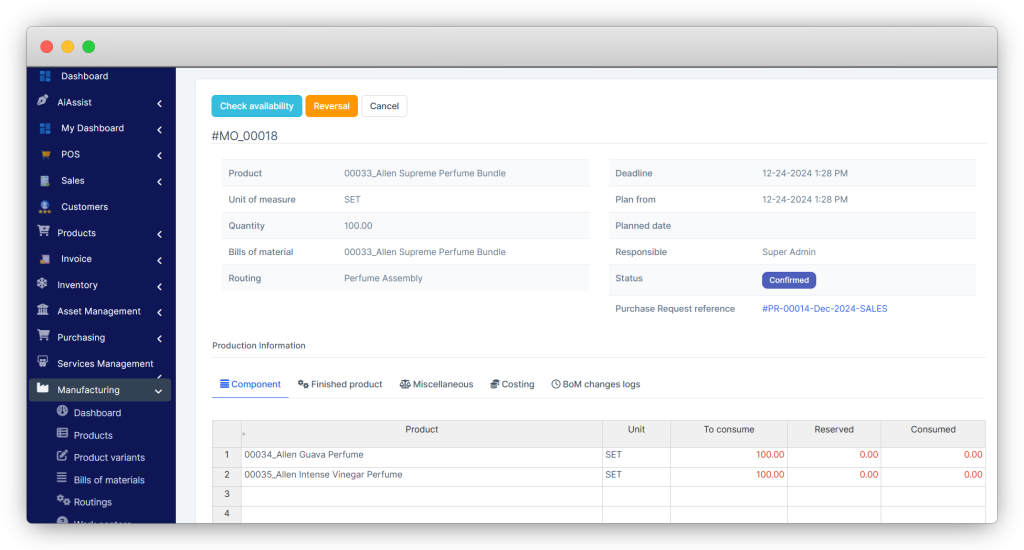Expand the Products menu chevron
The image size is (1024, 550).
pyautogui.click(x=159, y=234)
